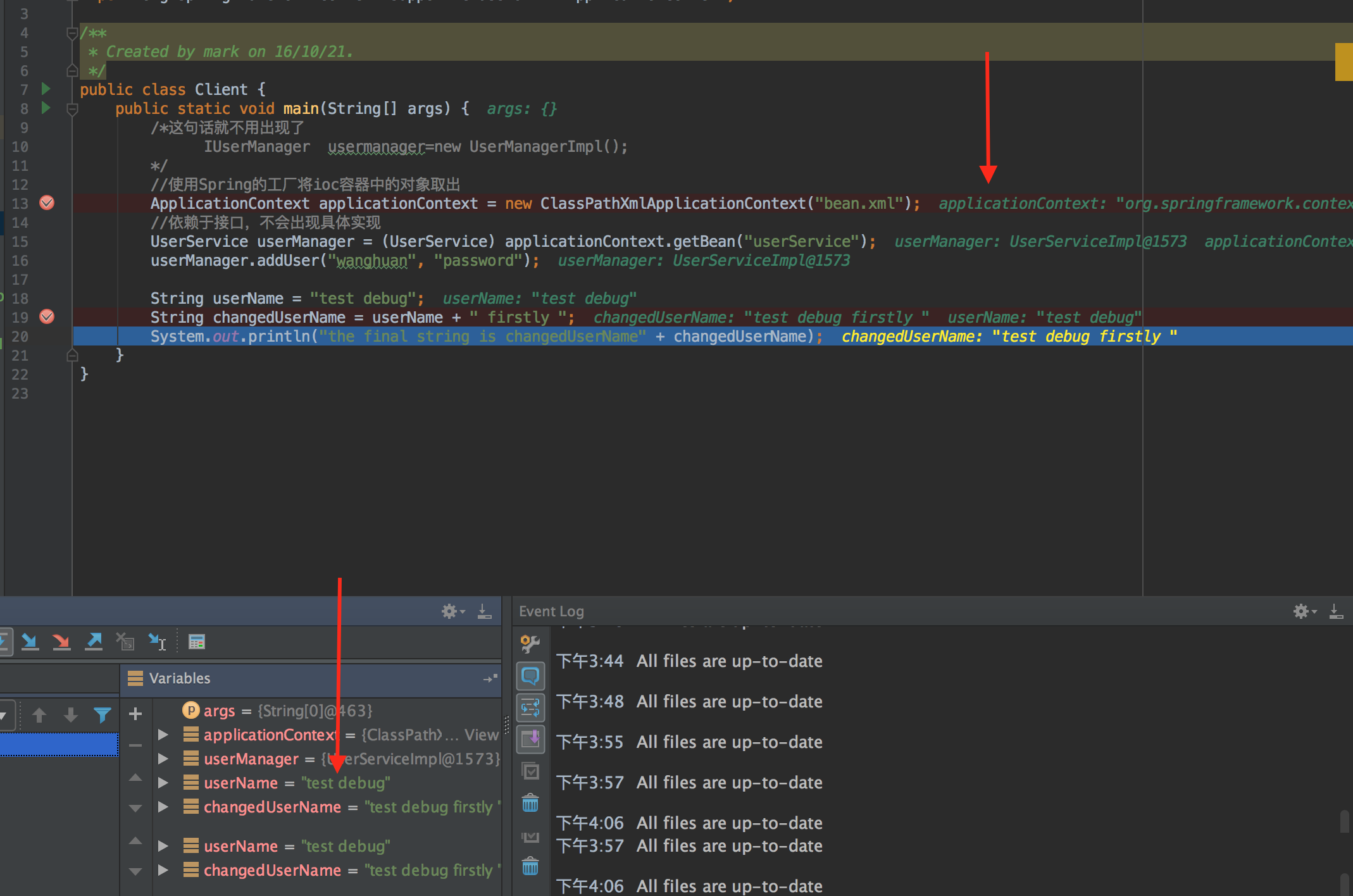Click the Event Log vertical scrollbar
Image resolution: width=1353 pixels, height=896 pixels.
[1345, 821]
